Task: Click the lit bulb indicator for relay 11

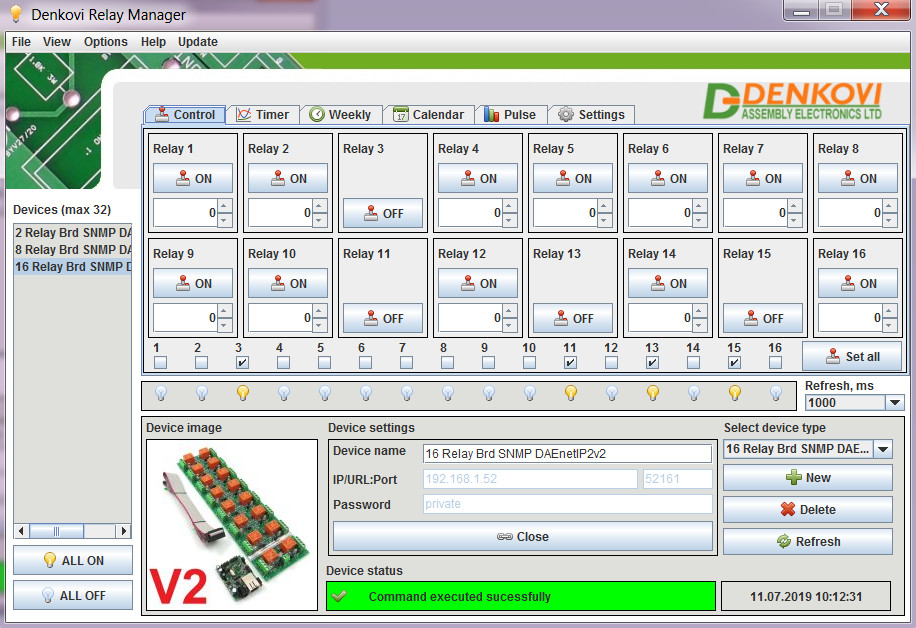Action: (x=571, y=393)
